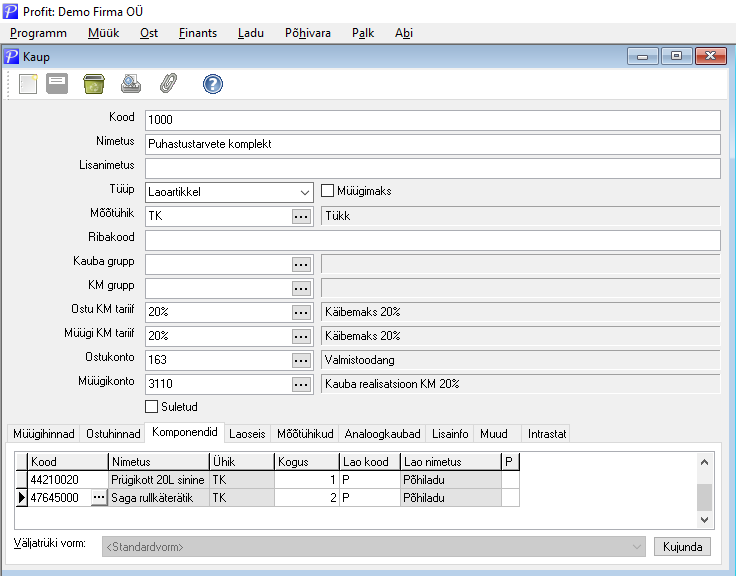Click the Nimetus column header in grid
This screenshot has height=576, width=736.
pyautogui.click(x=159, y=462)
